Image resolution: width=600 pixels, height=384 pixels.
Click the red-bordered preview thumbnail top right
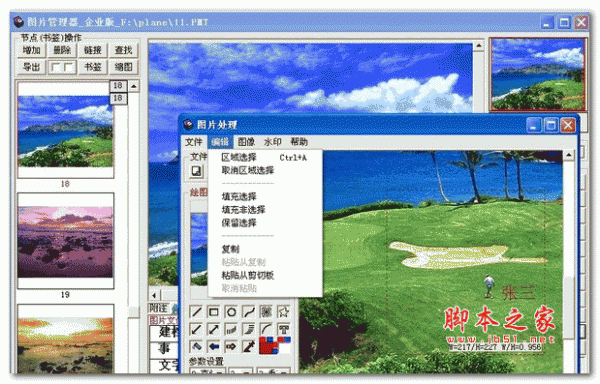(x=538, y=74)
